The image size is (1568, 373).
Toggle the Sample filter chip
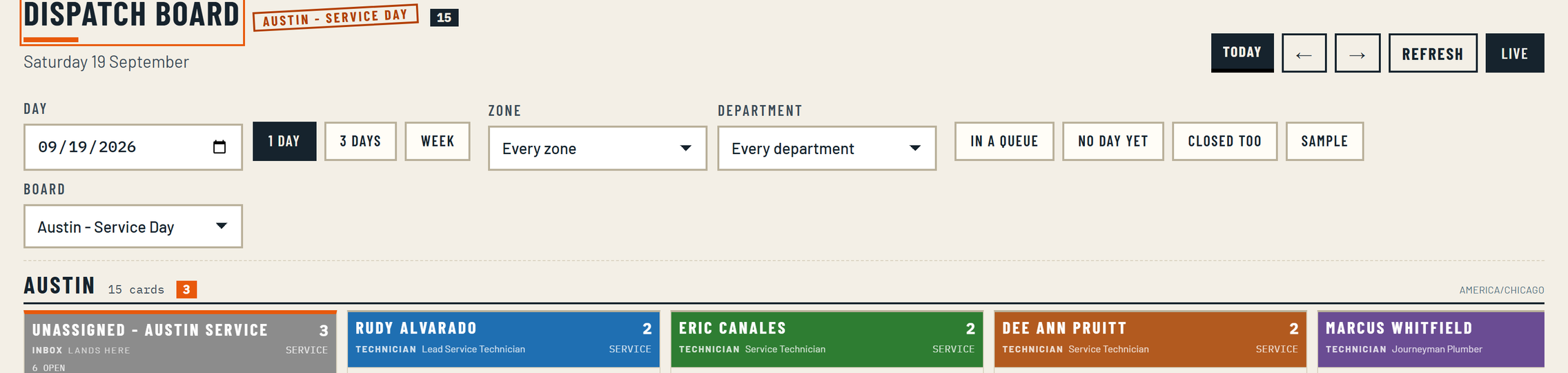point(1324,142)
